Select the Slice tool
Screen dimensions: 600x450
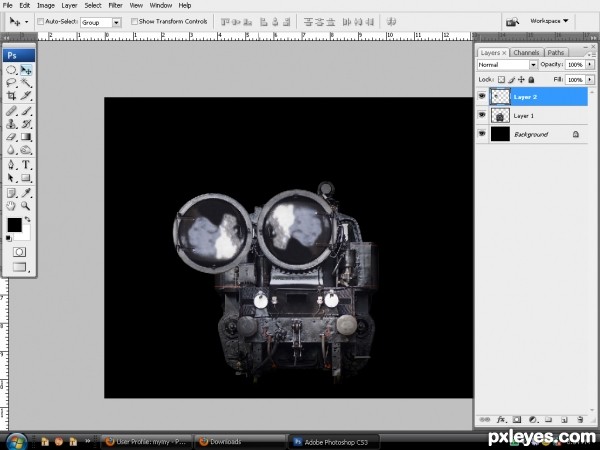pyautogui.click(x=26, y=95)
